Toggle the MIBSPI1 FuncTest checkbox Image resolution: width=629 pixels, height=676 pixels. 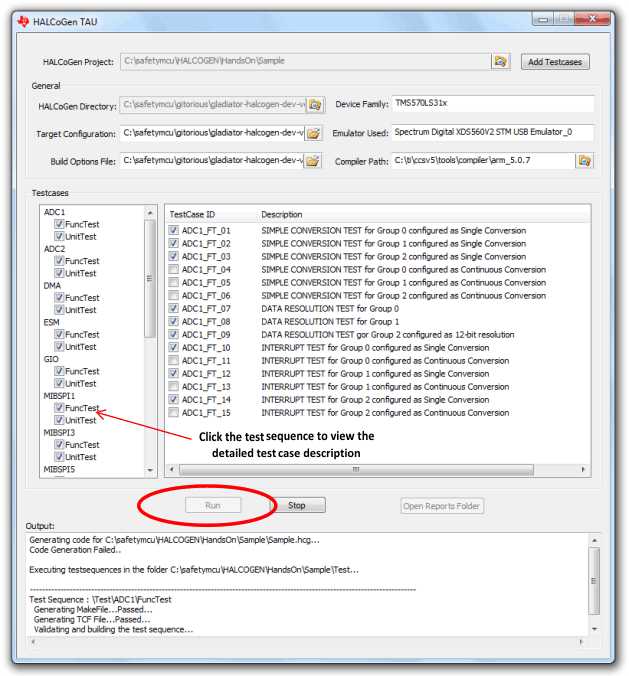(59, 407)
